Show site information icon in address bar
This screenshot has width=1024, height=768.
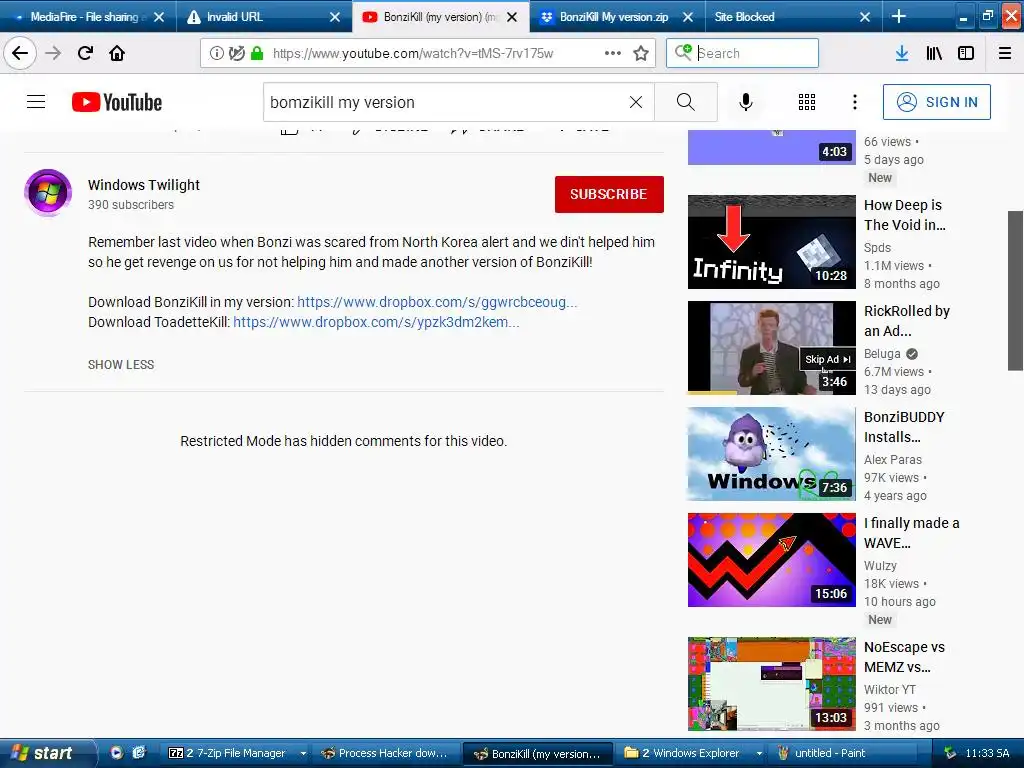tap(216, 53)
